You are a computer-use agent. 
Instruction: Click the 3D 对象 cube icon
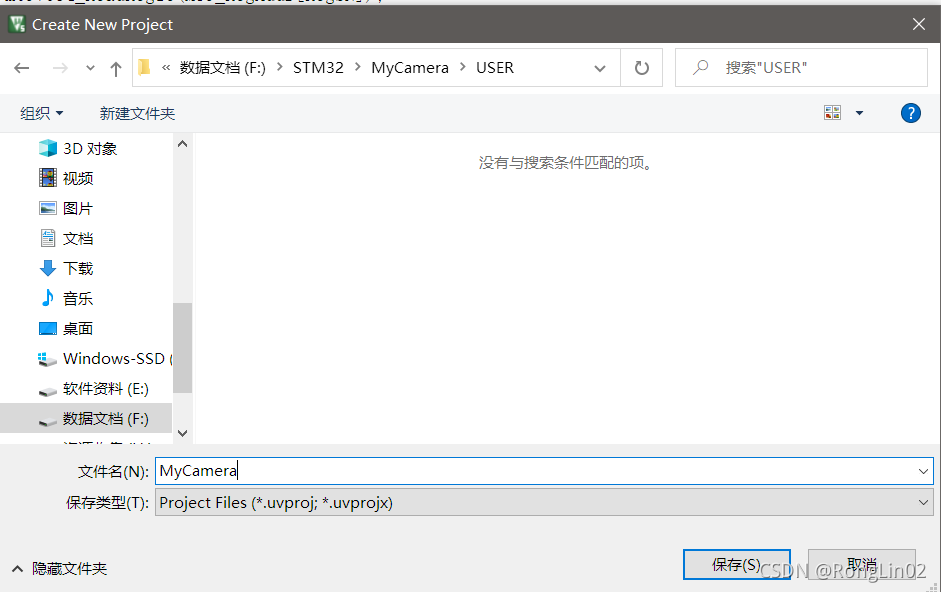pyautogui.click(x=47, y=148)
